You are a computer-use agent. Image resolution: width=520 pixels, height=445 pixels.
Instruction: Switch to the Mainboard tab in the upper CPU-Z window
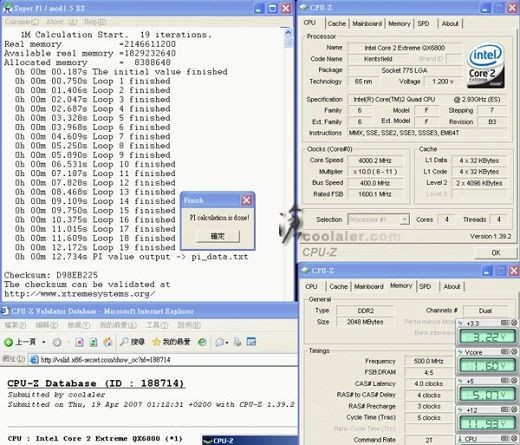(x=367, y=24)
